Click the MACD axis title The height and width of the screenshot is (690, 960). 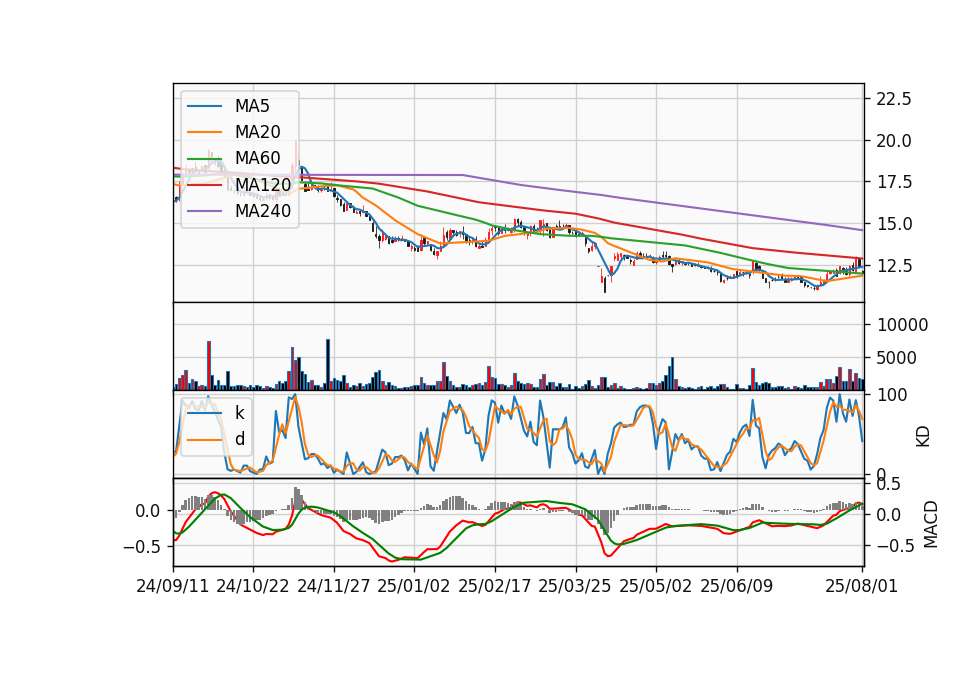(x=931, y=524)
